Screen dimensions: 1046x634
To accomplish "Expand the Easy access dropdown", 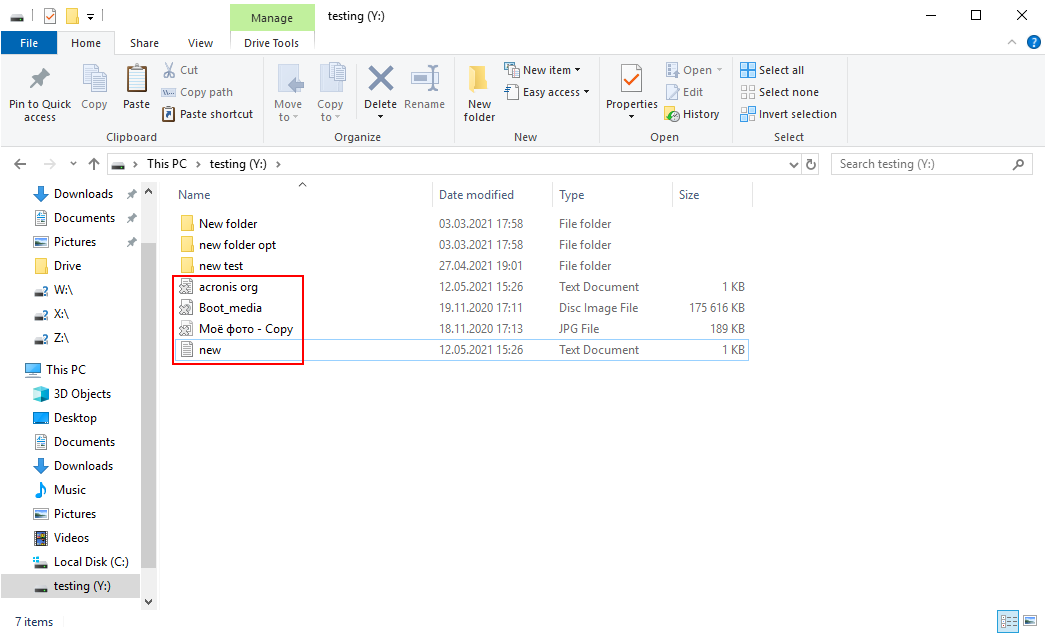I will [546, 92].
